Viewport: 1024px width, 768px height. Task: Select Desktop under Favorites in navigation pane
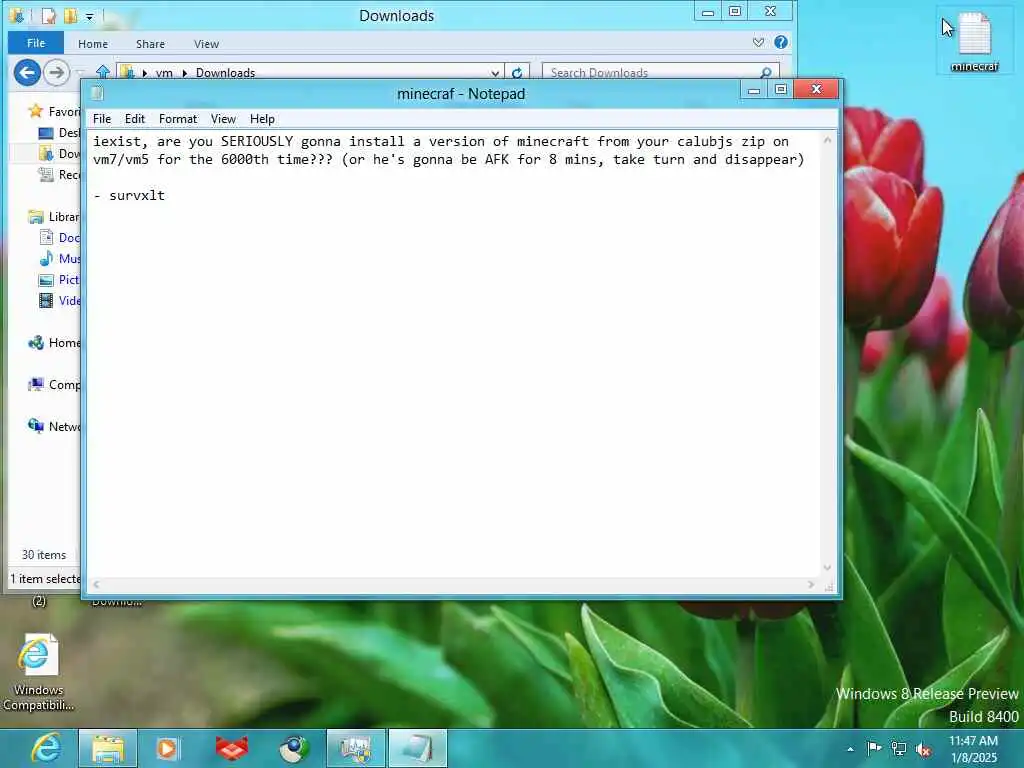[x=59, y=133]
